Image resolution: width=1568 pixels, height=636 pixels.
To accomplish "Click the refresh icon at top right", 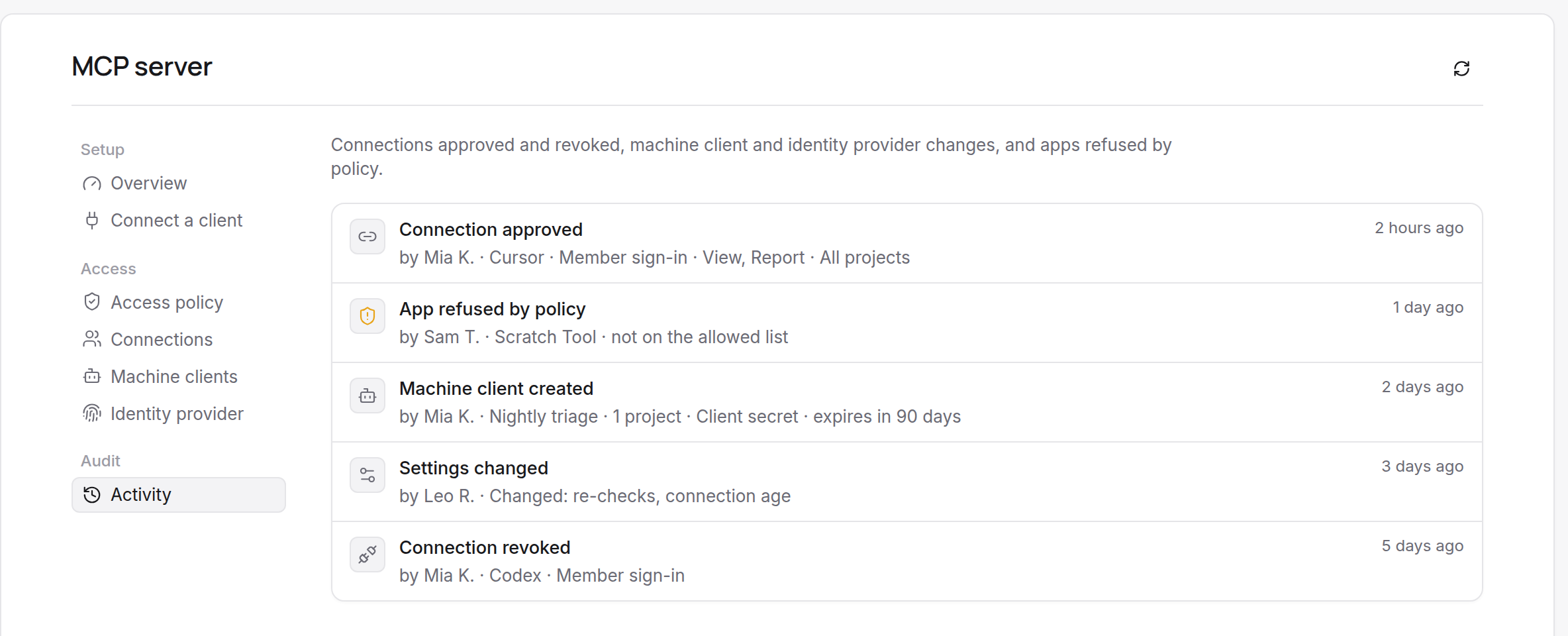I will [x=1461, y=68].
